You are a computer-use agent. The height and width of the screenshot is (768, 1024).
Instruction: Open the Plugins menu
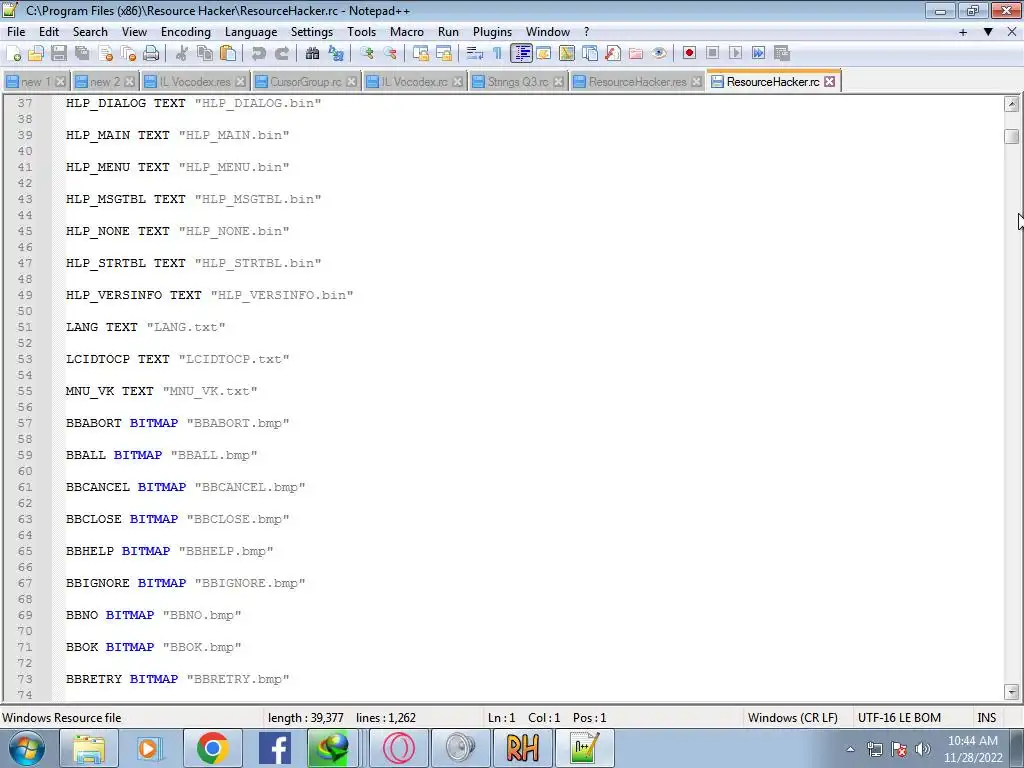click(x=492, y=32)
